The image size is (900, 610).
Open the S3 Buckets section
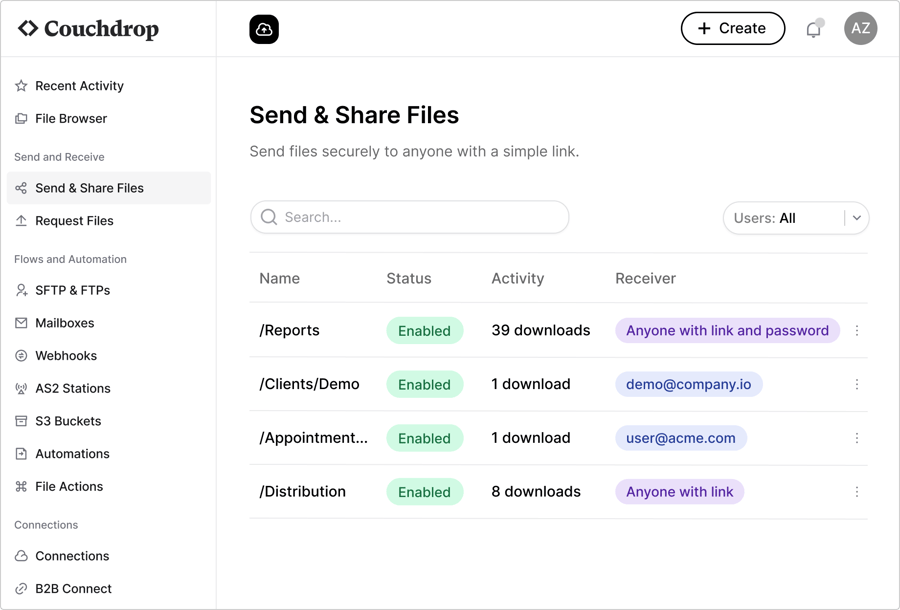tap(22, 421)
